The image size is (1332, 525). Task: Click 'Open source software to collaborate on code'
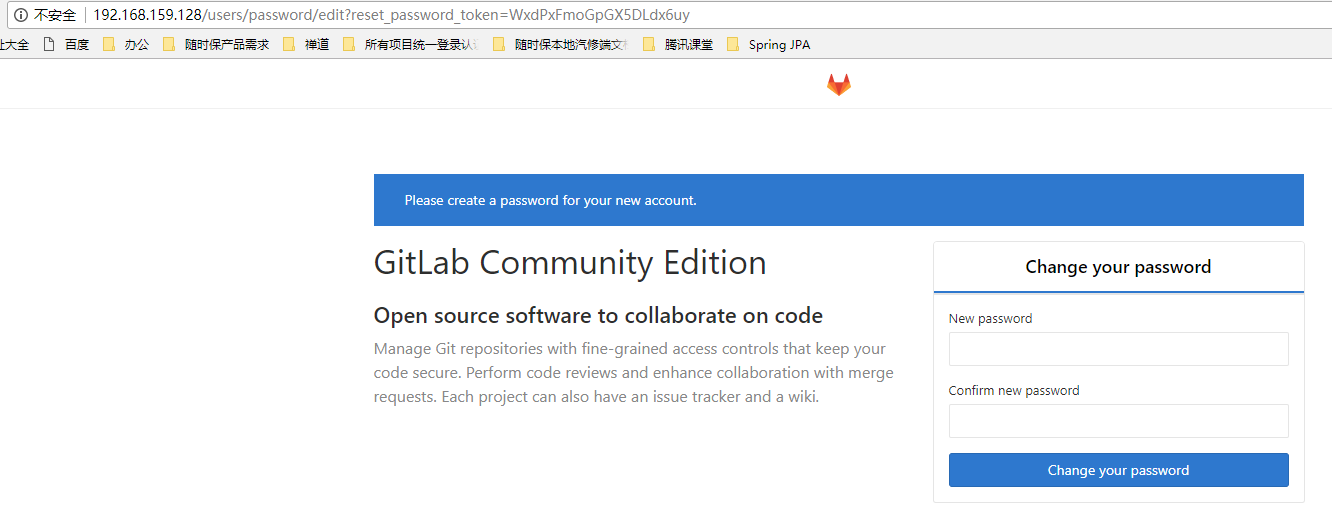(598, 316)
